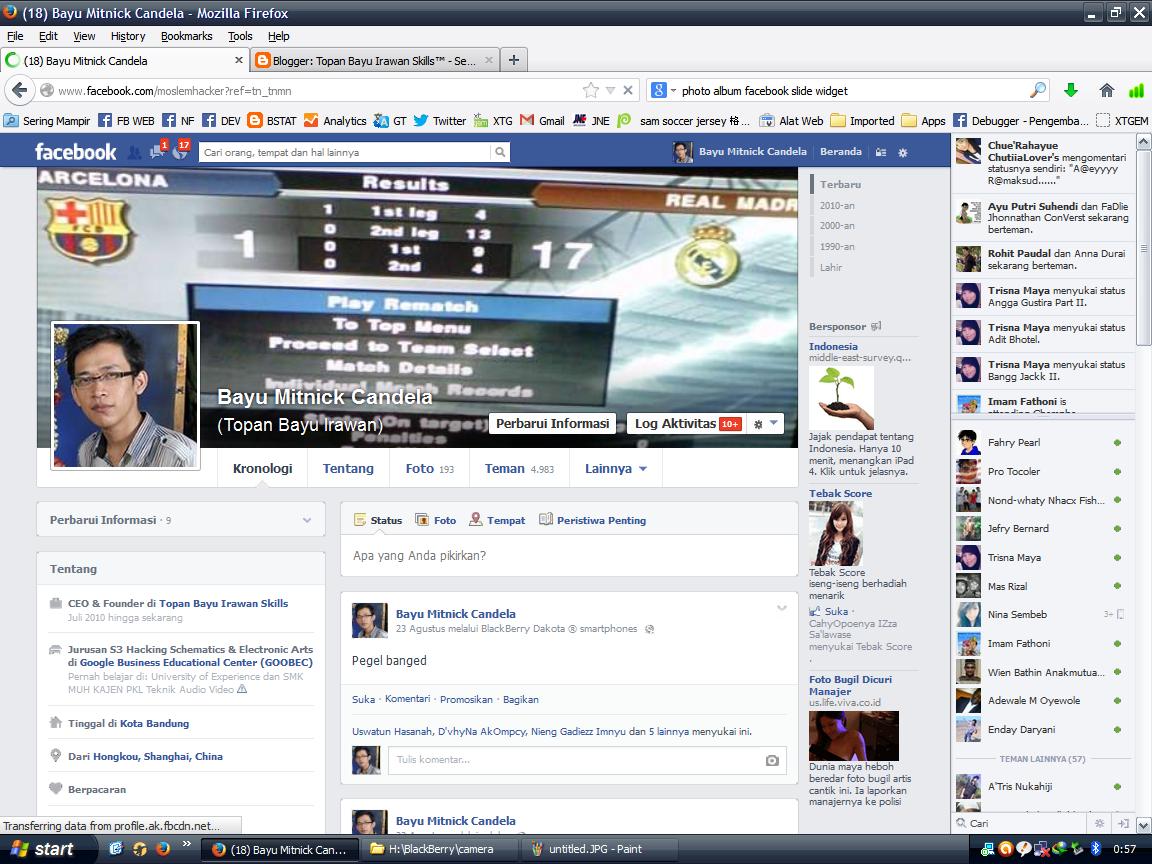Screen dimensions: 1152x864
Task: Click the camera icon in comment box
Action: (x=772, y=760)
